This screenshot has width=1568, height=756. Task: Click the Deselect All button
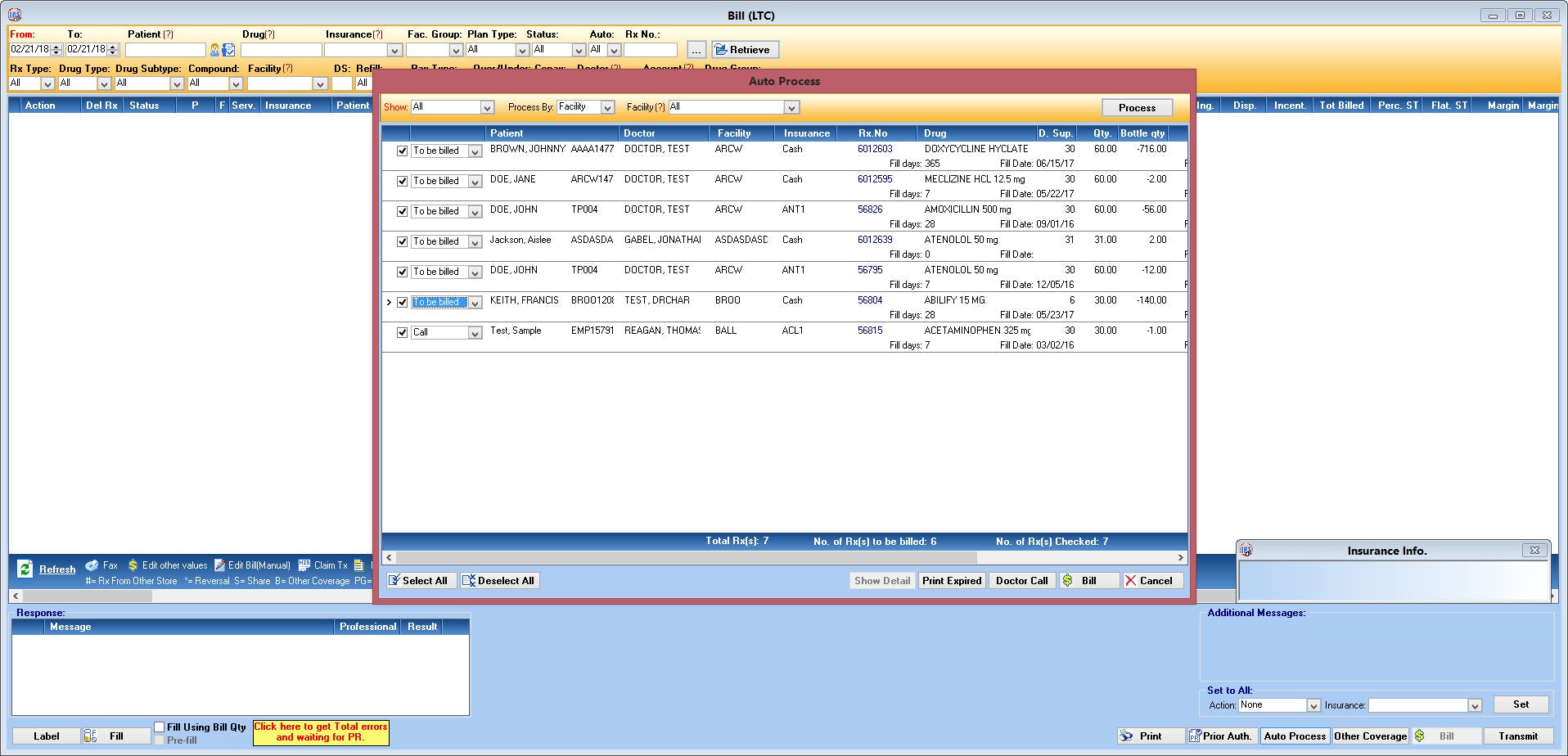point(499,580)
